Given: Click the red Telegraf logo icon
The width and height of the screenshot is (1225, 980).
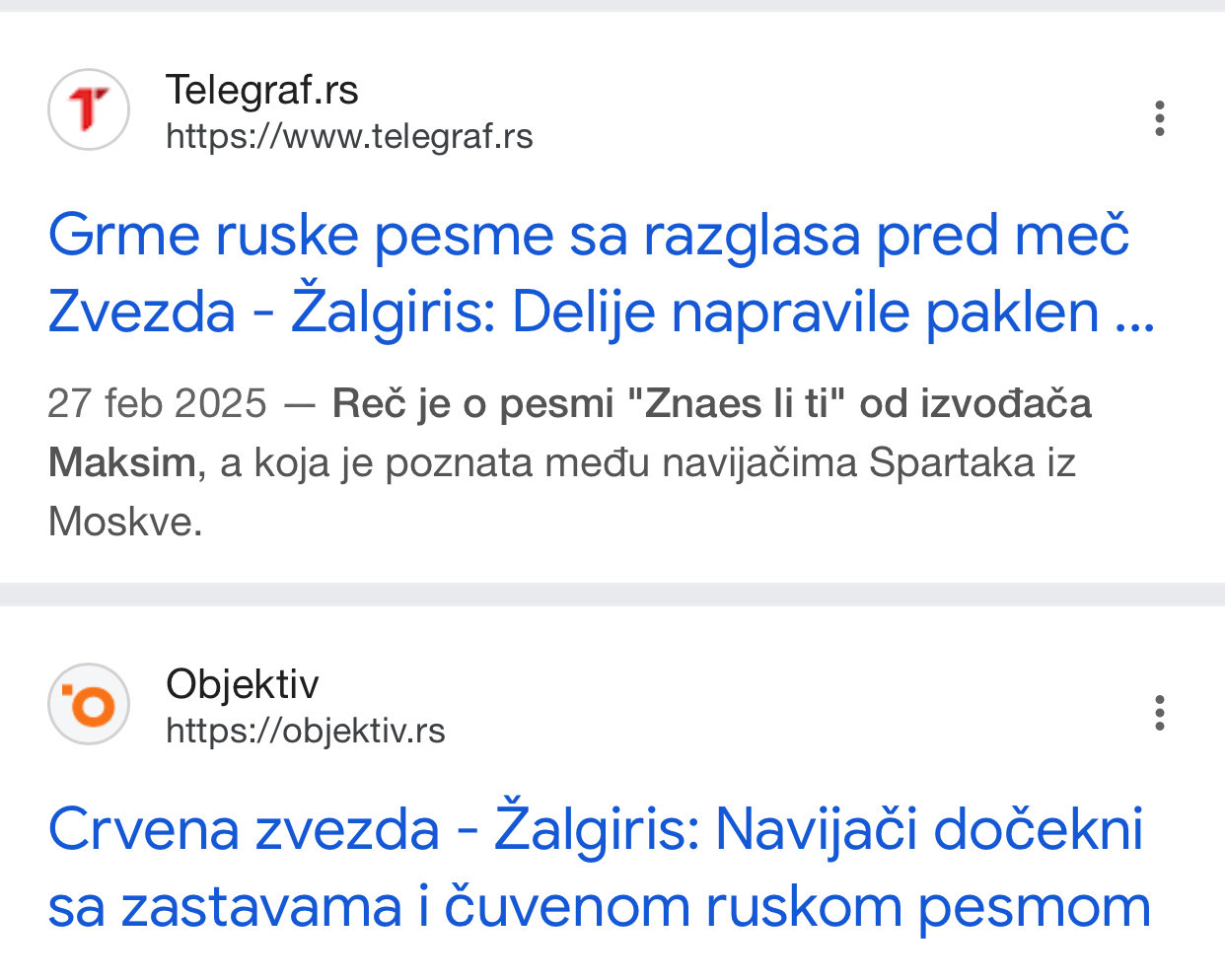Looking at the screenshot, I should pos(89,109).
